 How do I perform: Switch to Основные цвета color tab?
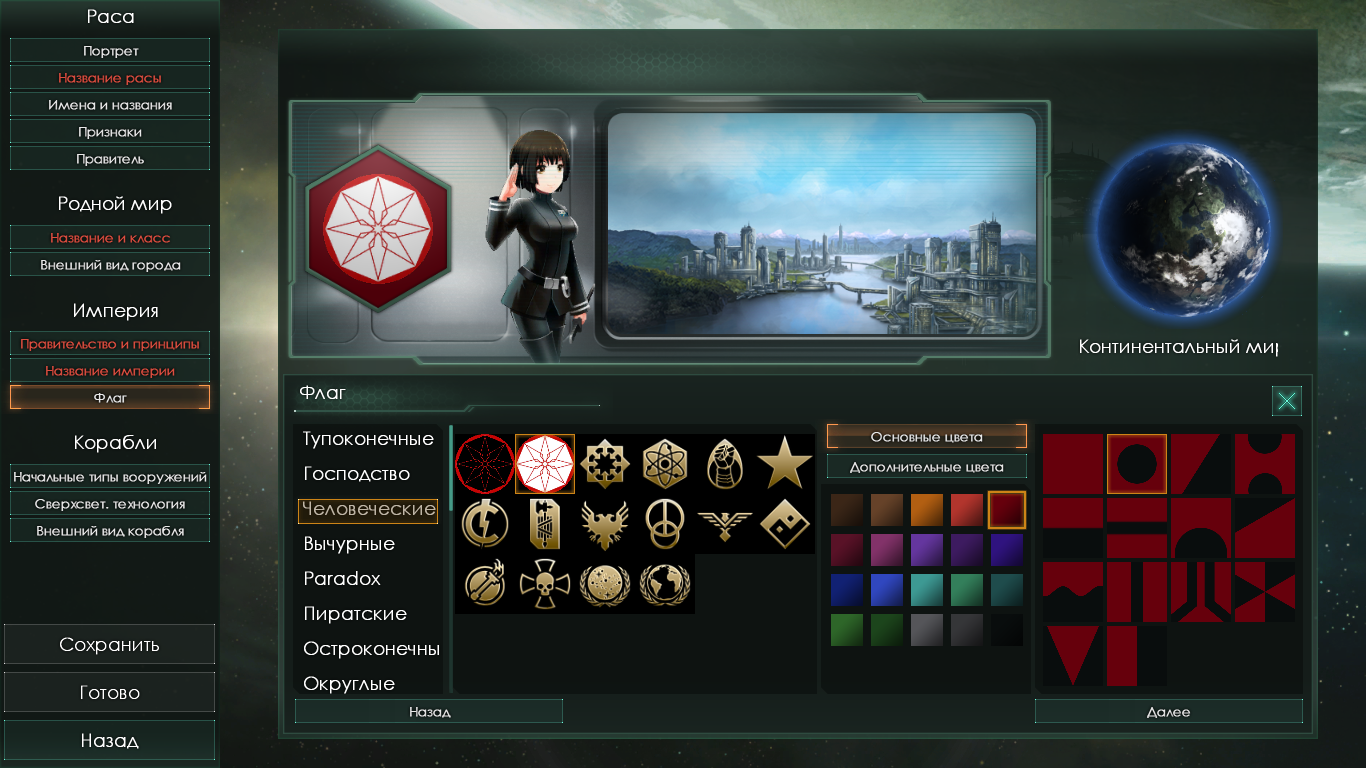pyautogui.click(x=927, y=437)
